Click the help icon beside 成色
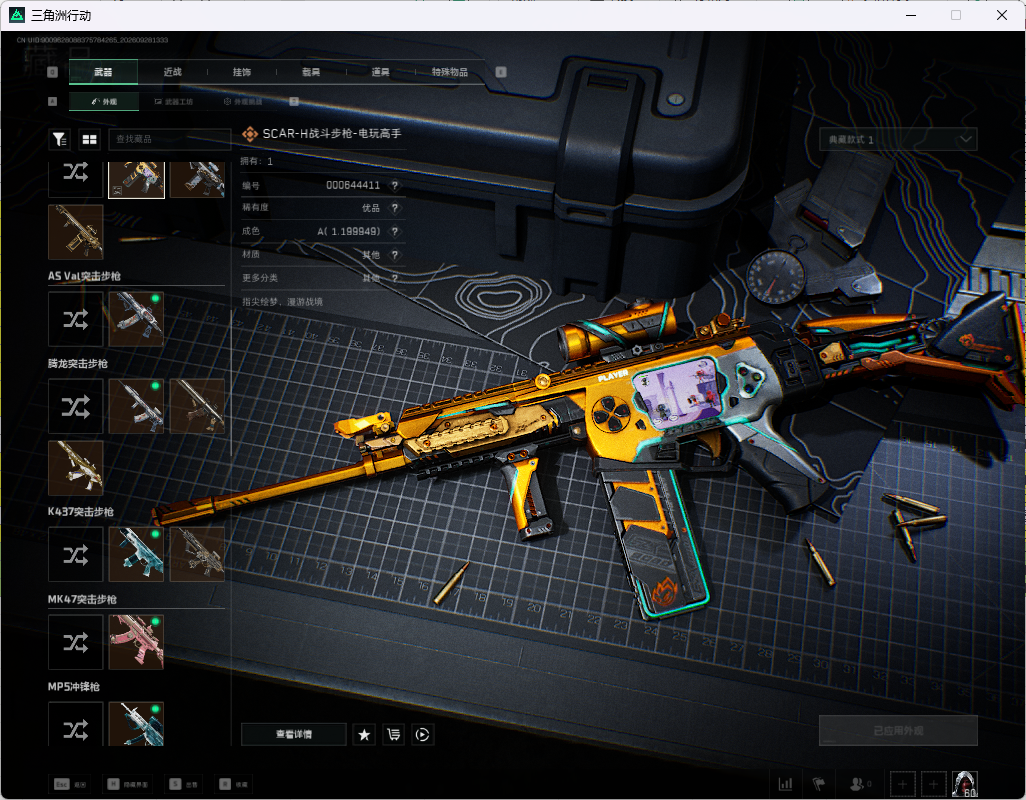The image size is (1026, 800). point(395,232)
